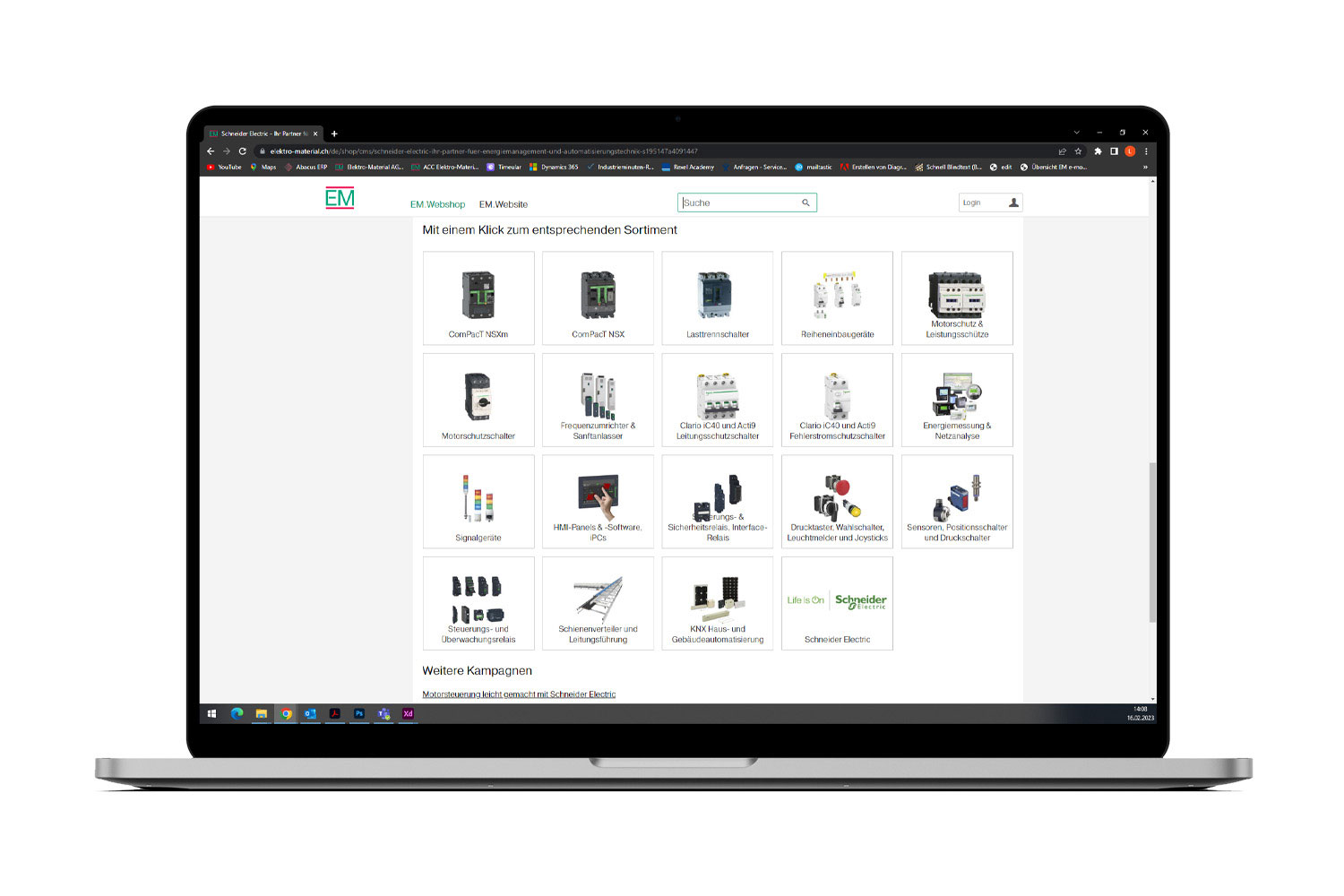Open the Schnell Blindtext bookmark
The image size is (1344, 896).
point(948,167)
